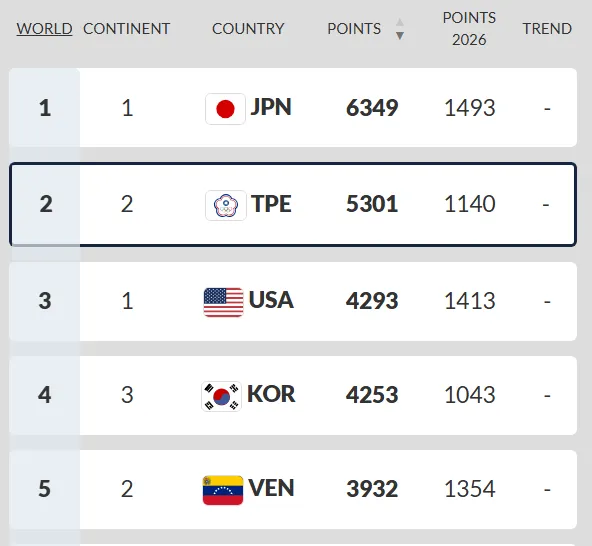
Task: Open the USA country link
Action: coord(271,300)
